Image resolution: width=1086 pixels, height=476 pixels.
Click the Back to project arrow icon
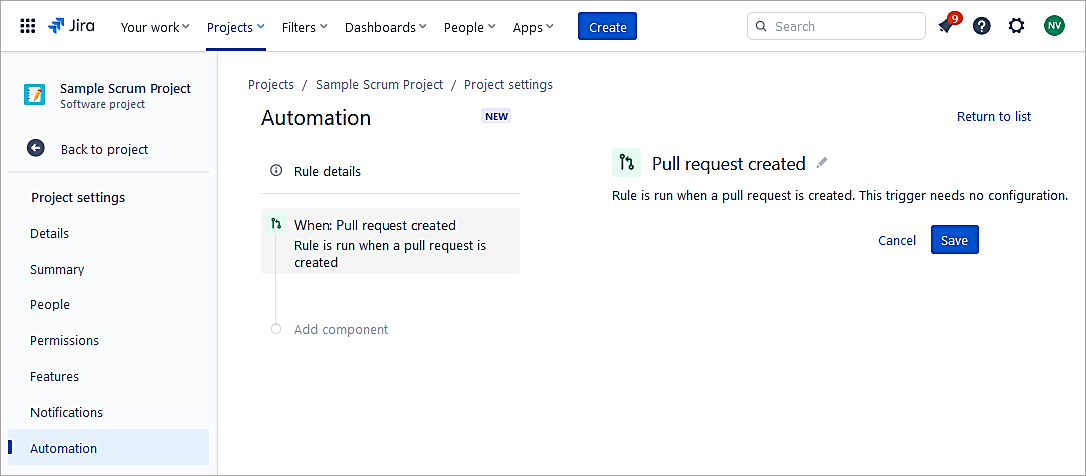36,149
